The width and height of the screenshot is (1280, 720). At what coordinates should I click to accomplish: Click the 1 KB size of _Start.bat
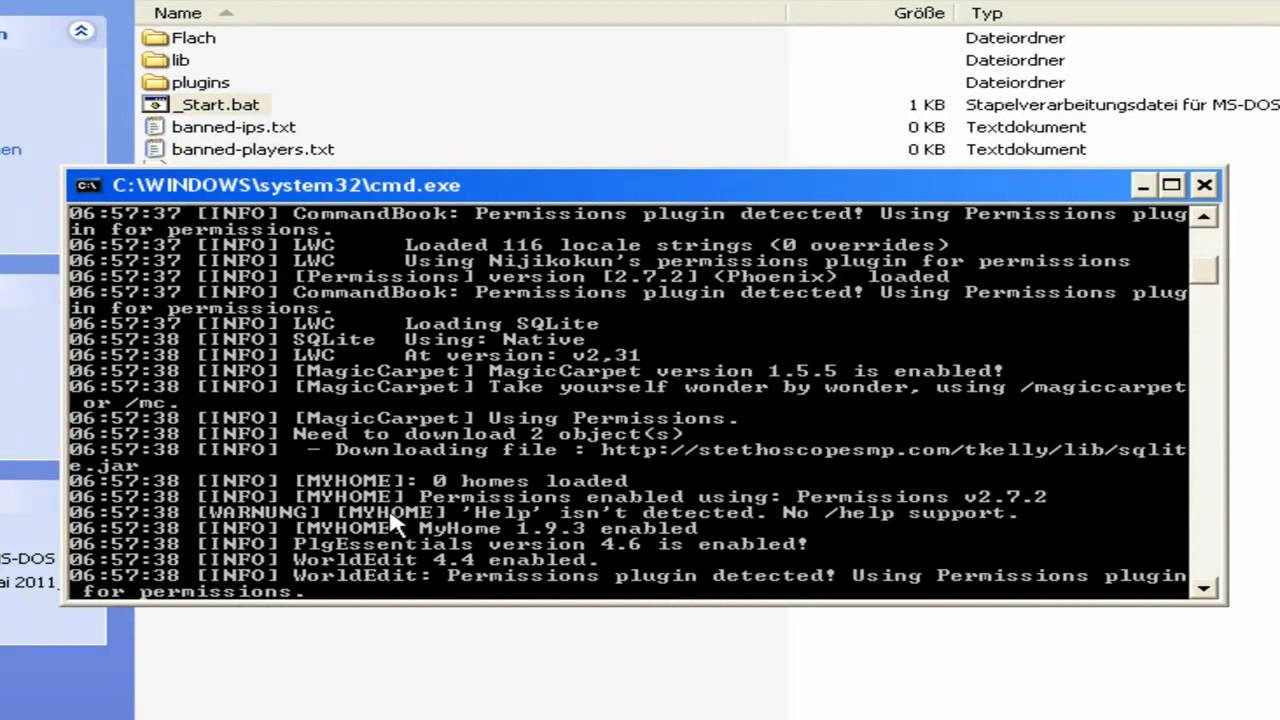click(x=927, y=104)
